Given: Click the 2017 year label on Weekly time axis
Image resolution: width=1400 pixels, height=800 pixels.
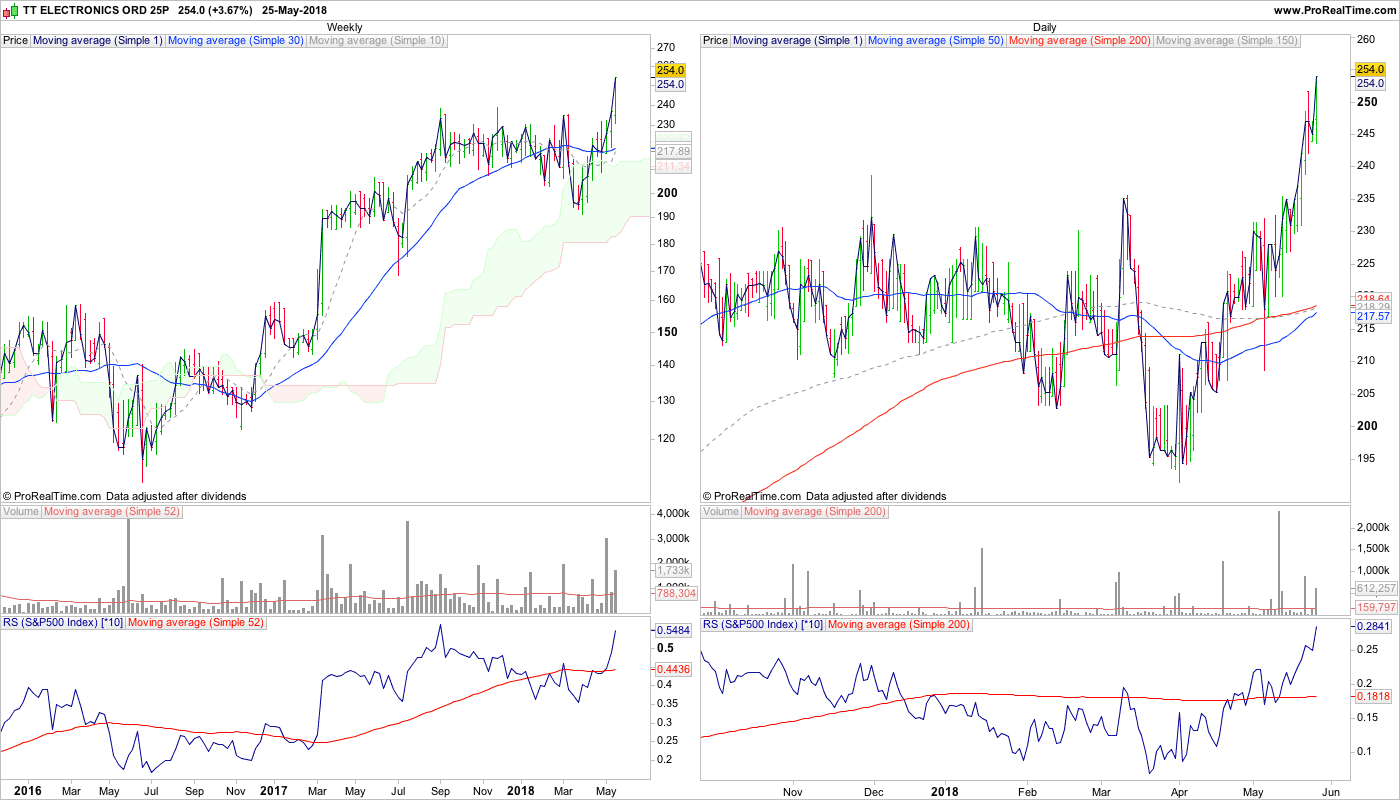Looking at the screenshot, I should (x=273, y=791).
